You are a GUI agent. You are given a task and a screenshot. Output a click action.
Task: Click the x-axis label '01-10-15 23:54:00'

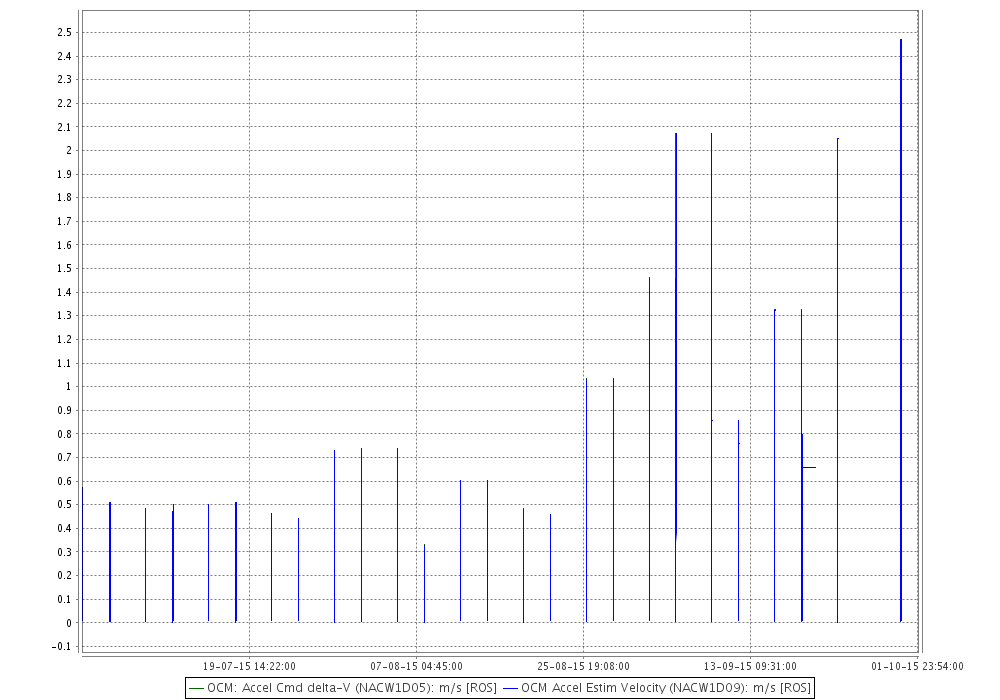(917, 666)
